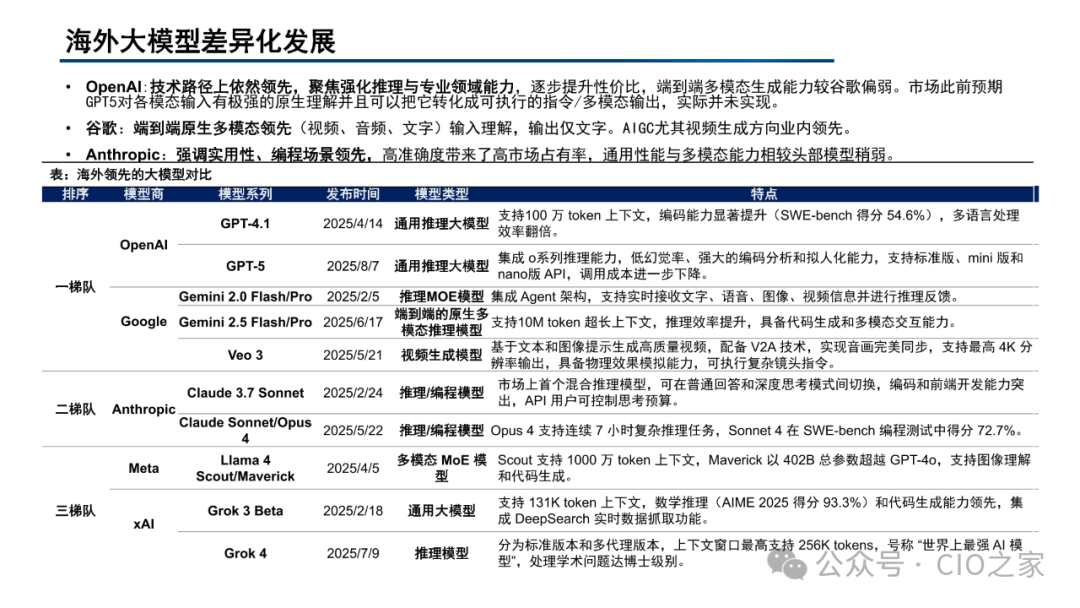Select the 模型商 column header
The image size is (1080, 608).
(x=143, y=194)
